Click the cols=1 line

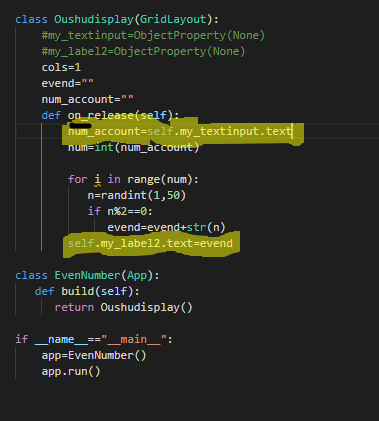point(61,67)
